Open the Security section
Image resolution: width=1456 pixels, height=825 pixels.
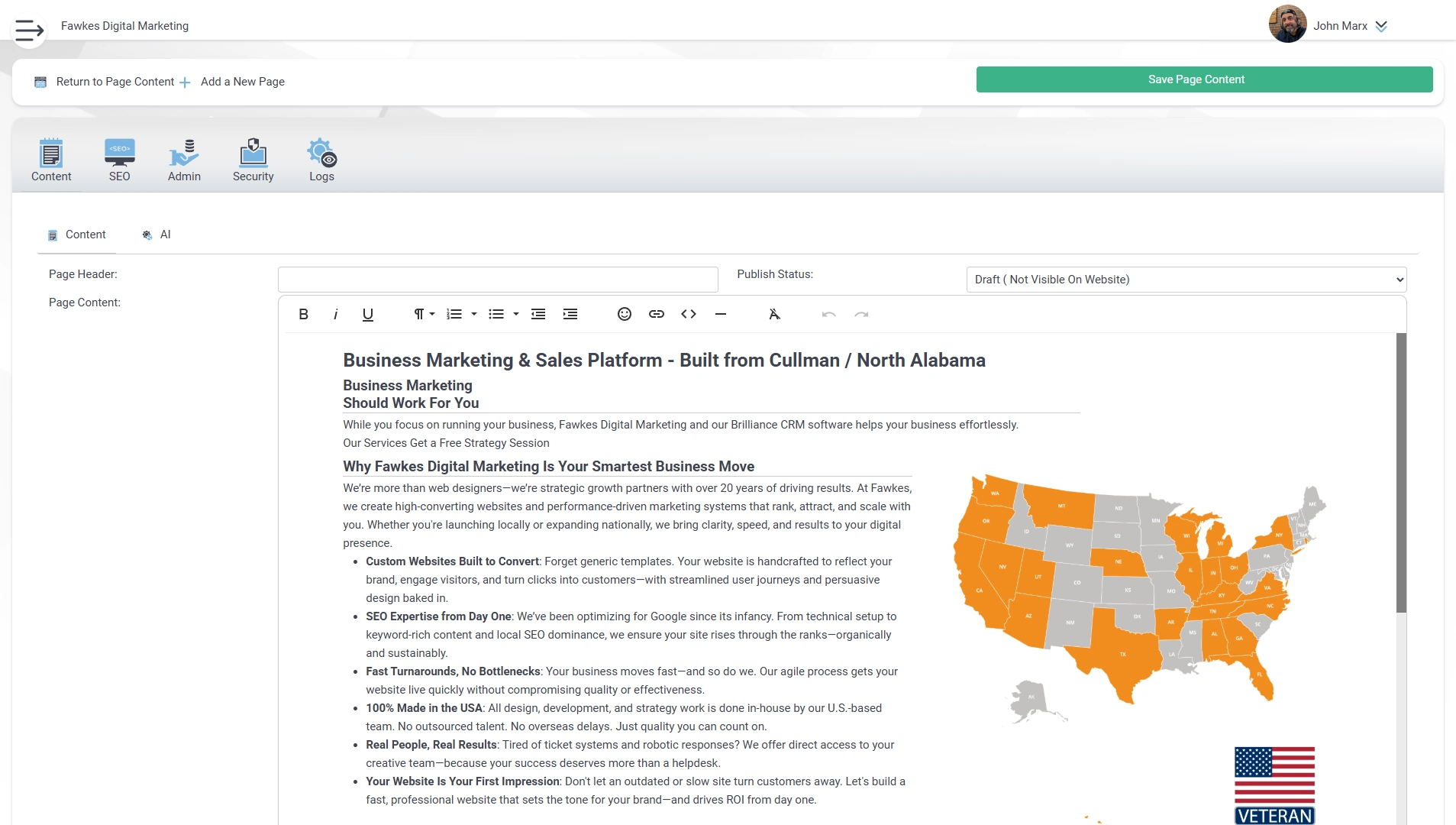click(x=253, y=160)
